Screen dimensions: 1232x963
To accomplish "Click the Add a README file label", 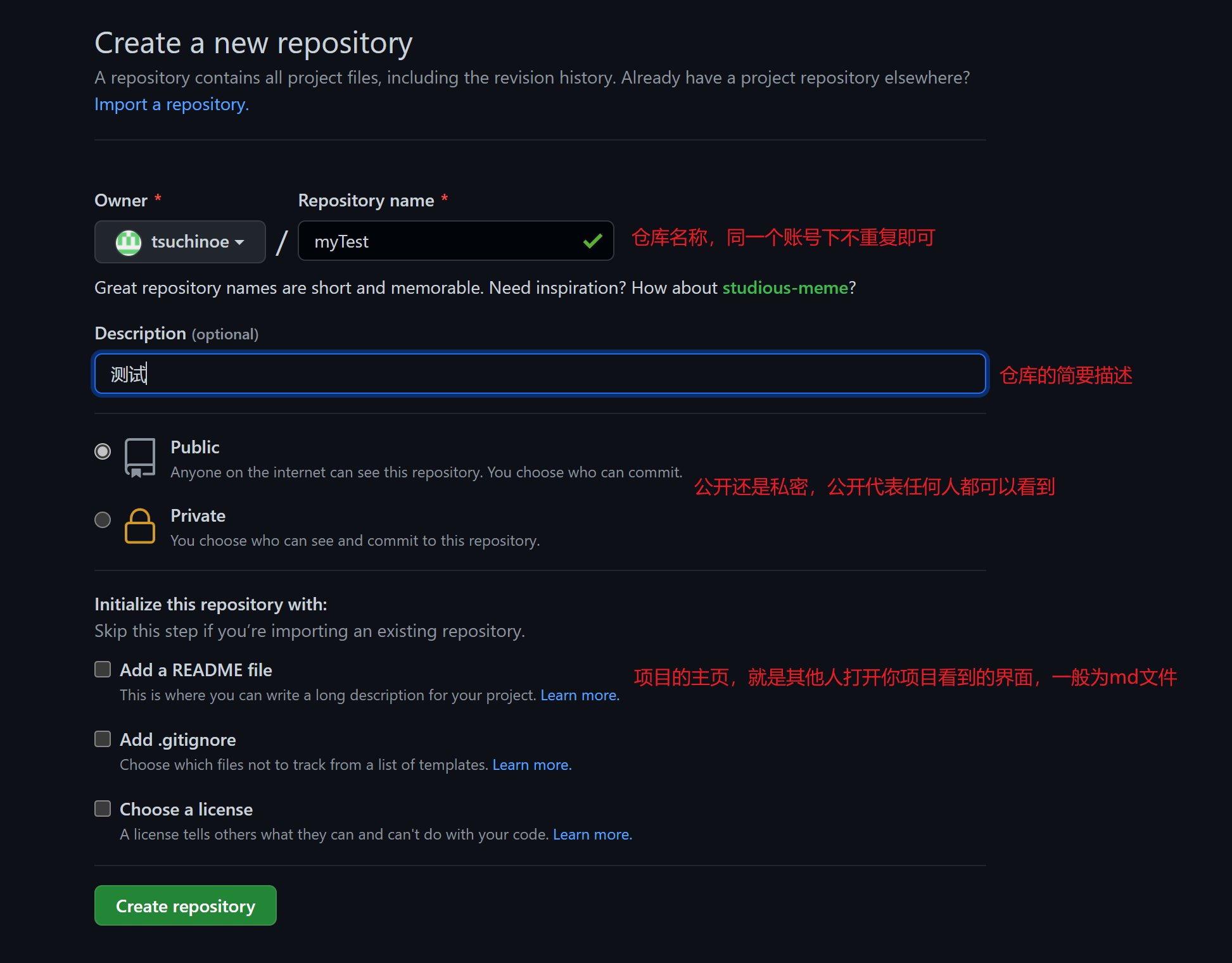I will [196, 670].
